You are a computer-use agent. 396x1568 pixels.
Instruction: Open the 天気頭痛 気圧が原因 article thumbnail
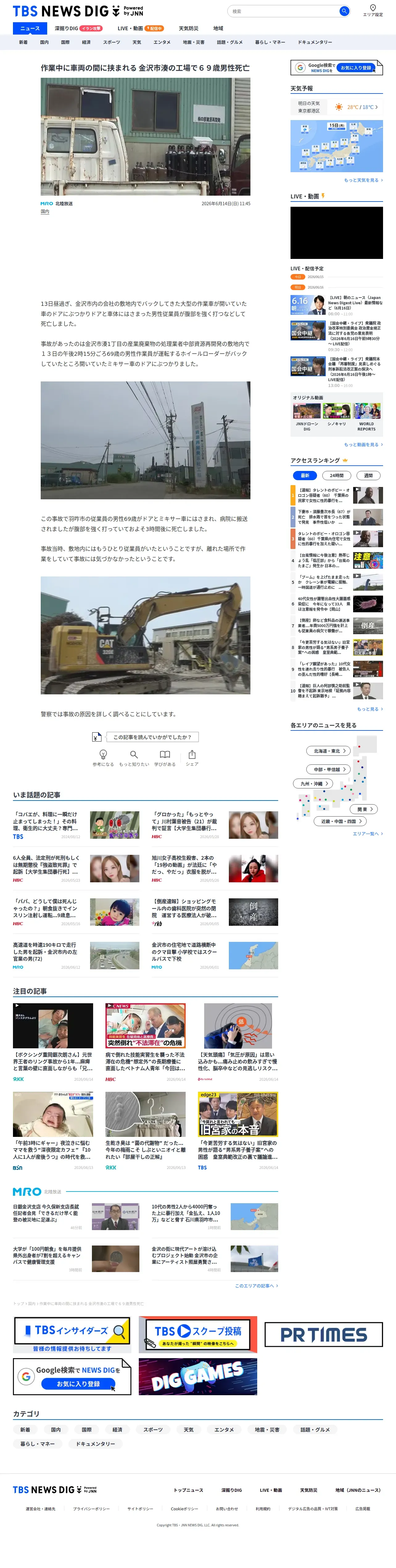[x=238, y=1026]
